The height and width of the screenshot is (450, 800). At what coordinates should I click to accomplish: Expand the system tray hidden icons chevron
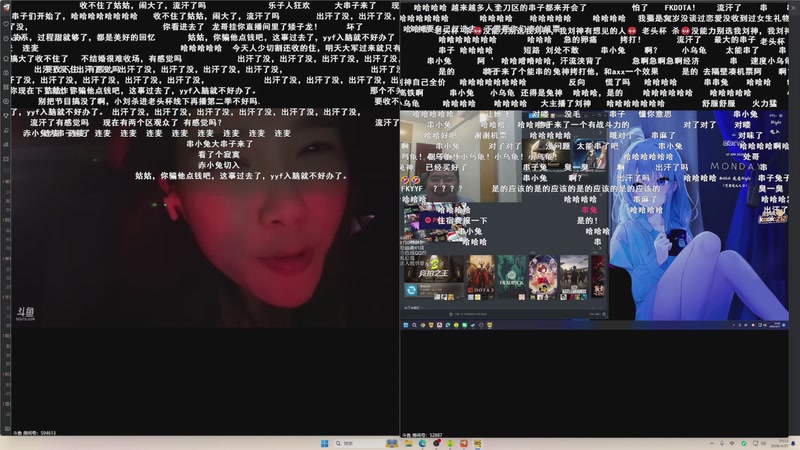pos(712,443)
